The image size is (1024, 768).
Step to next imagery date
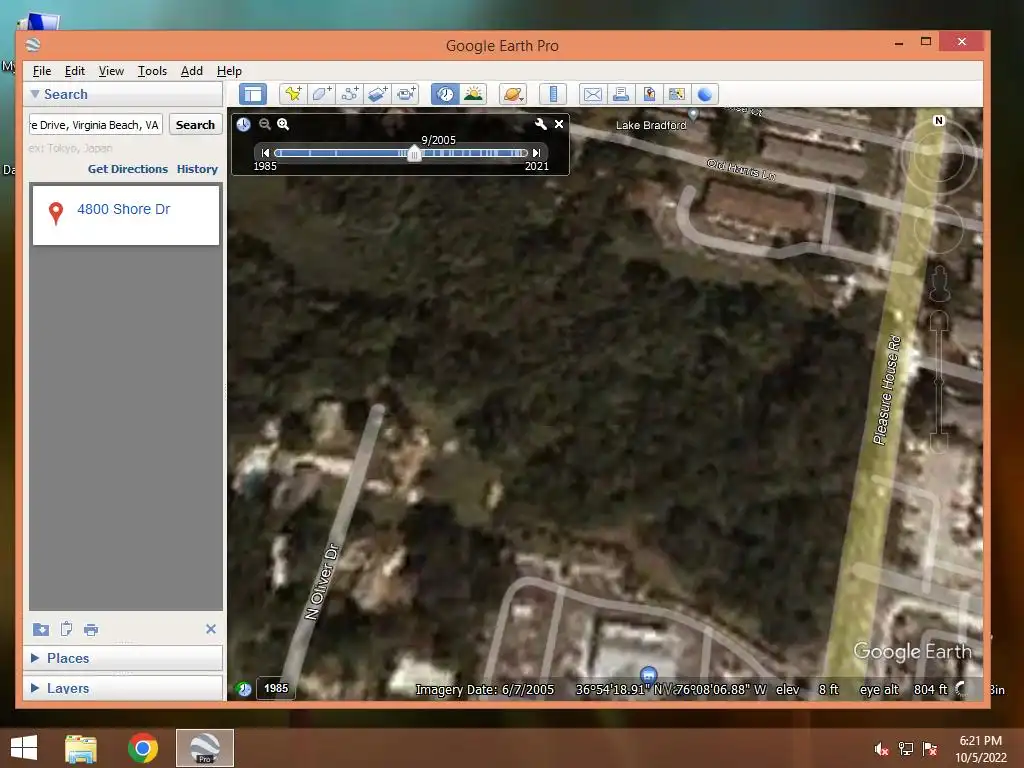coord(536,153)
